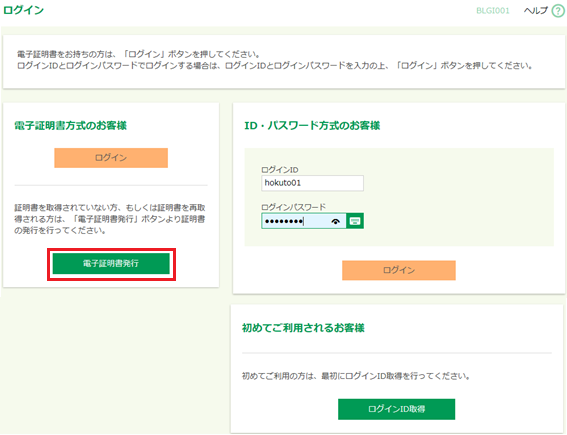Click the certificate reissue description paragraph
Viewport: 567px width, 435px height.
[x=110, y=219]
